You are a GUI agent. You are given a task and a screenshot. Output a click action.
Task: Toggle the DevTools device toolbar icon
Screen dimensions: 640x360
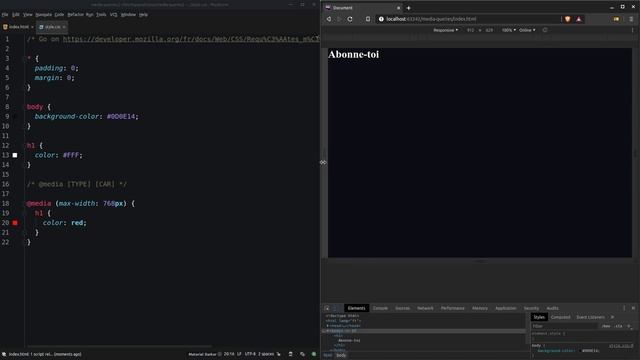pyautogui.click(x=335, y=308)
